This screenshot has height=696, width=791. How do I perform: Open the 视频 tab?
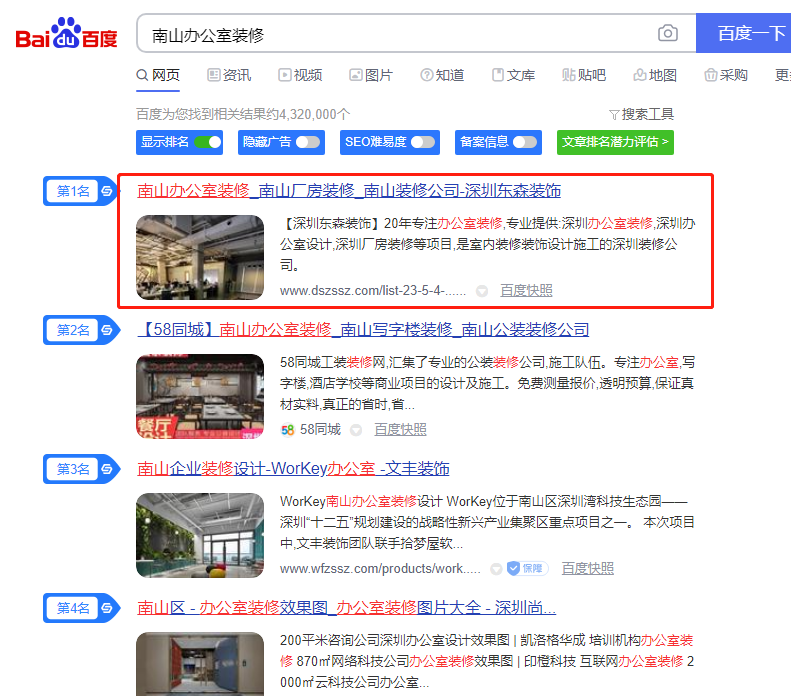pos(300,76)
